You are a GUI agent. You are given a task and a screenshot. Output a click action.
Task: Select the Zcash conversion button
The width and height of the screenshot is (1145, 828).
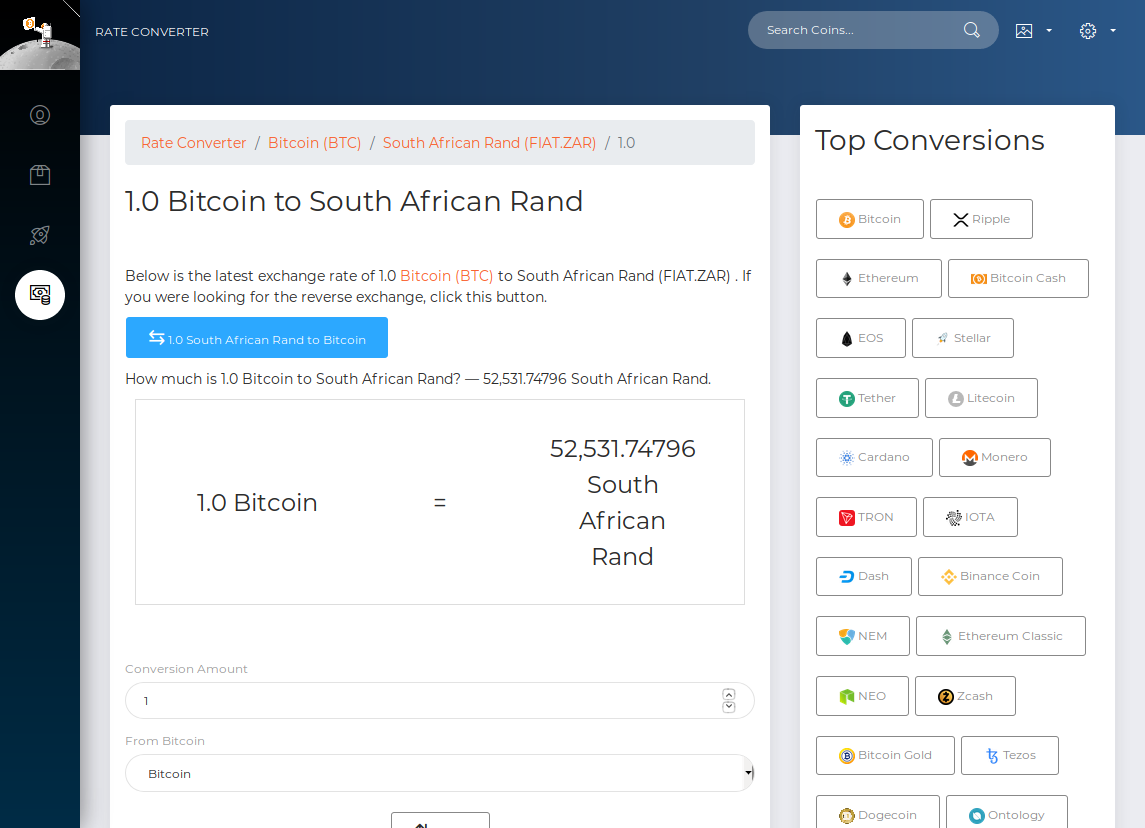tap(965, 696)
